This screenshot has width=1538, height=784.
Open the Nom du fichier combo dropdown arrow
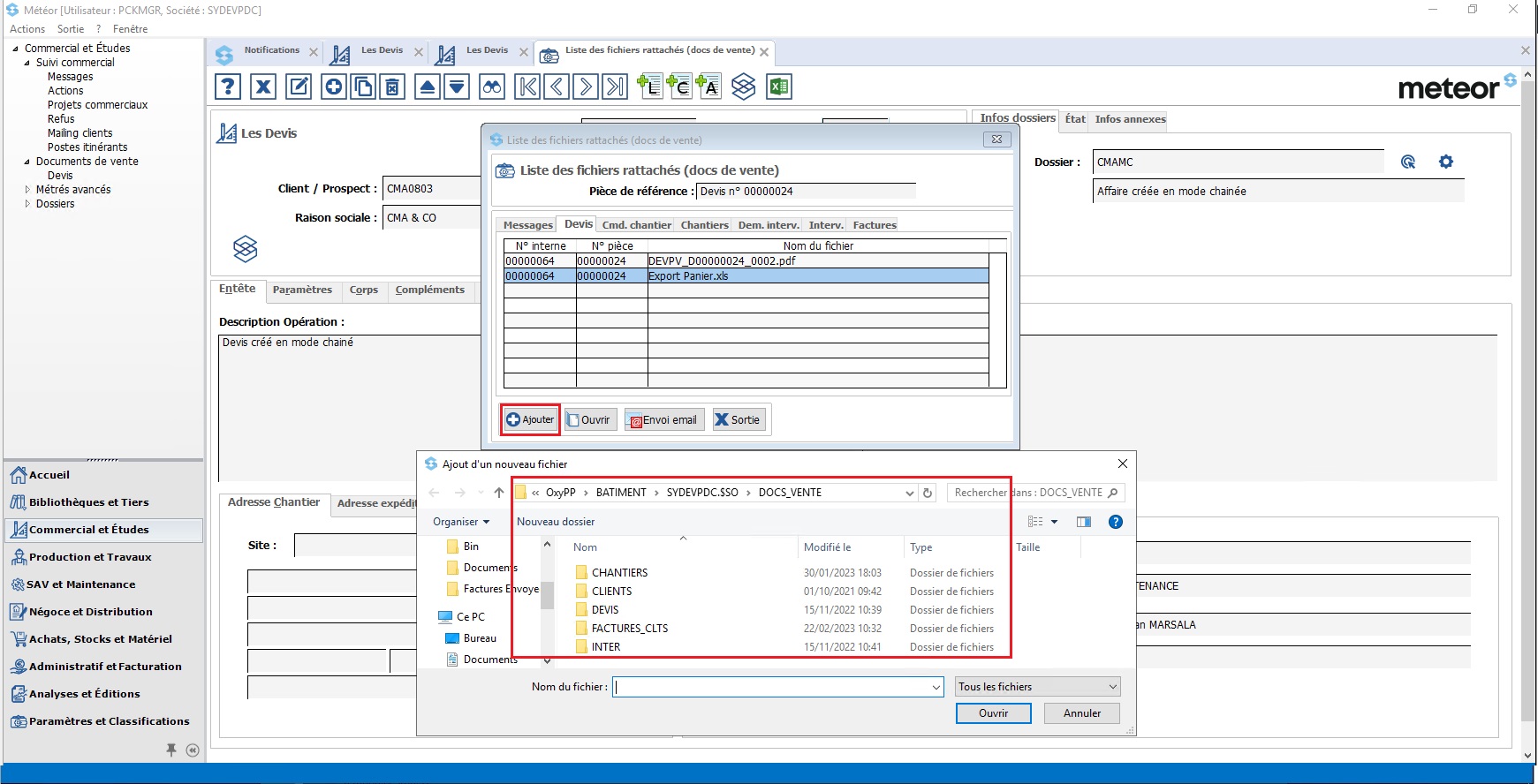tap(936, 687)
